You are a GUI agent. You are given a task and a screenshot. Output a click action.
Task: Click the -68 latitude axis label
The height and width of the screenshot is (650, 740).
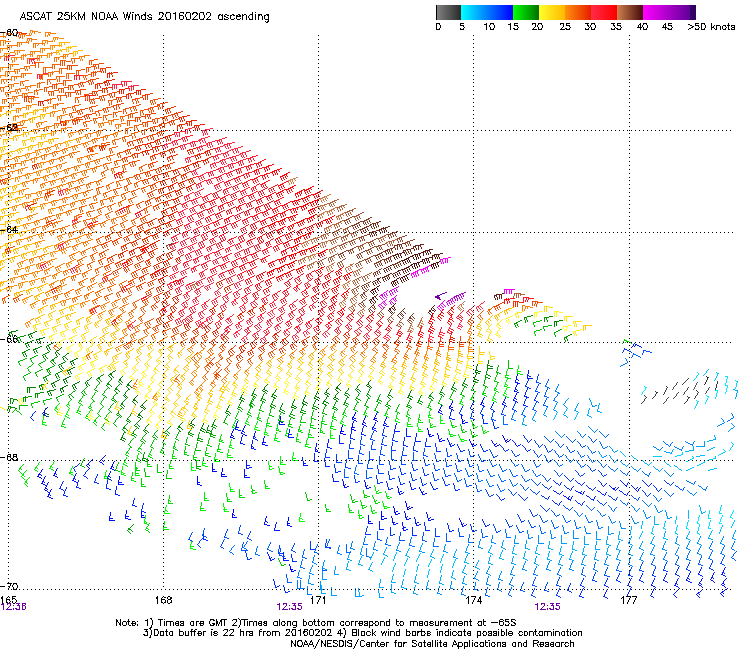point(10,457)
